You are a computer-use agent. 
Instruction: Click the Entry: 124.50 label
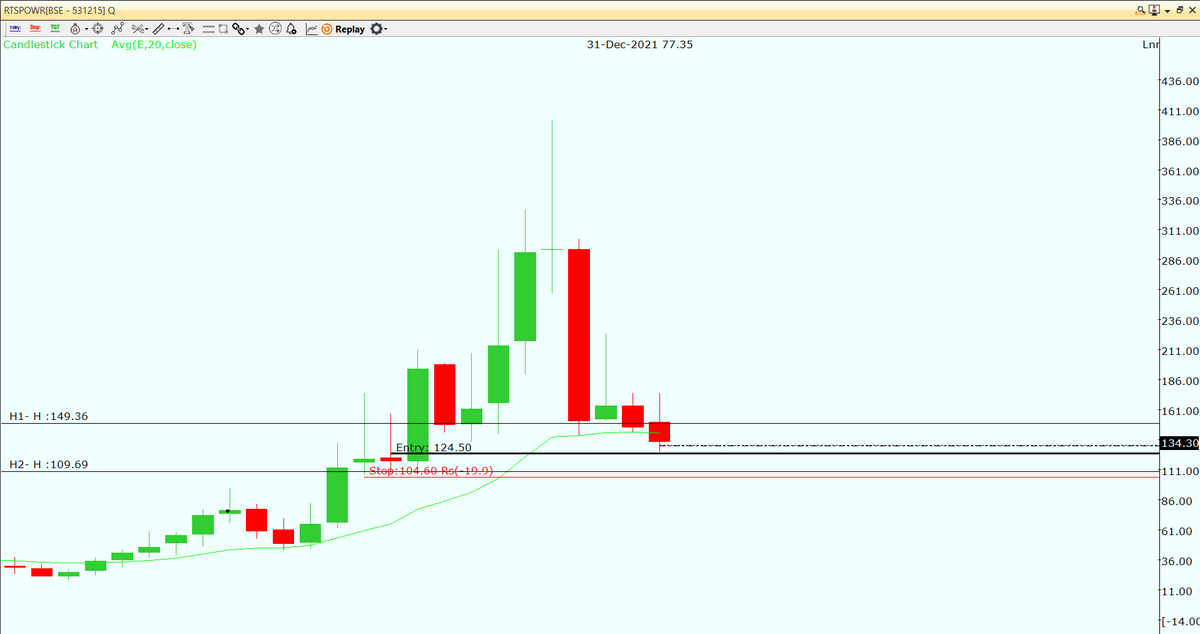[433, 448]
